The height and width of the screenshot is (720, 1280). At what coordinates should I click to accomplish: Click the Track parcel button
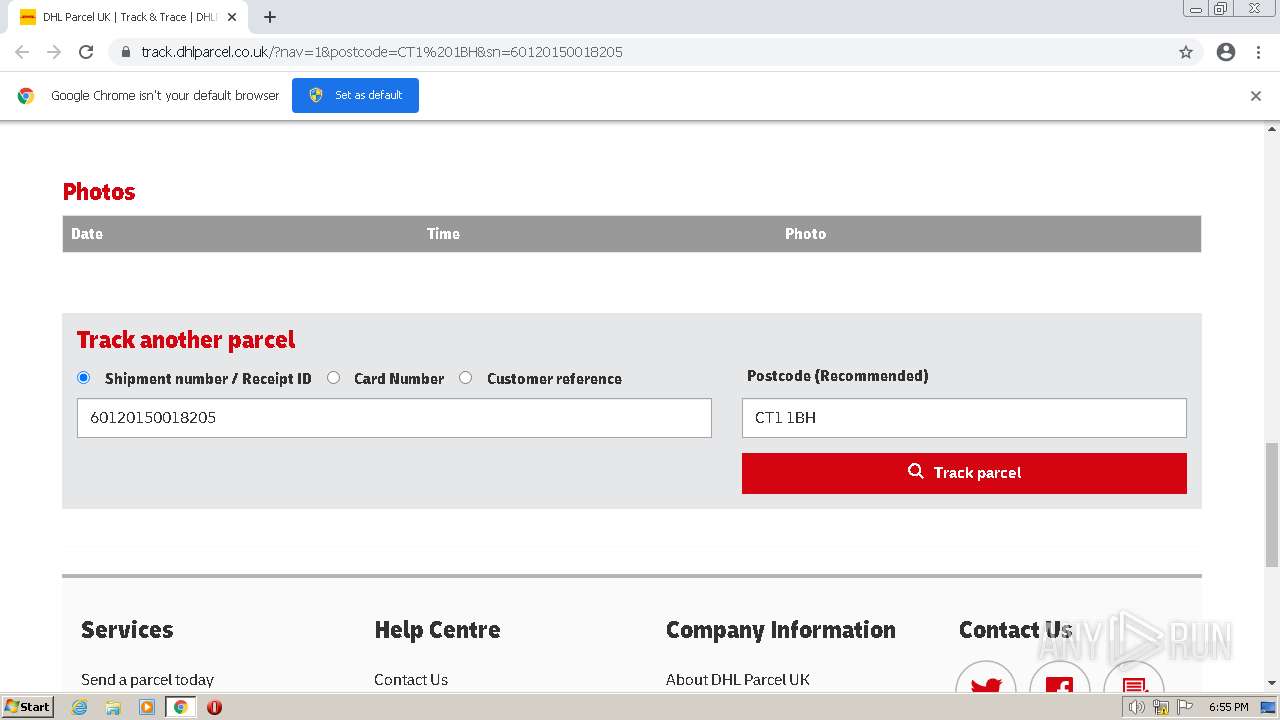(964, 473)
